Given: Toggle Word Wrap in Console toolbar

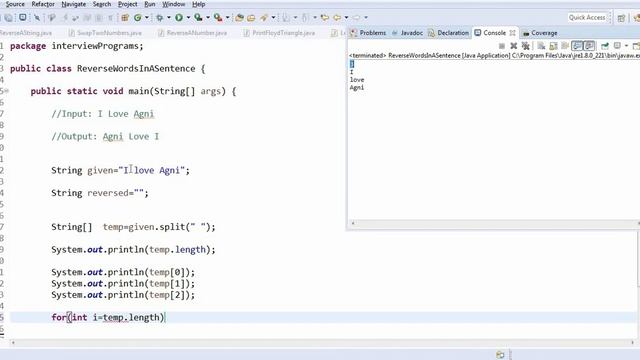Looking at the screenshot, I should coord(565,46).
